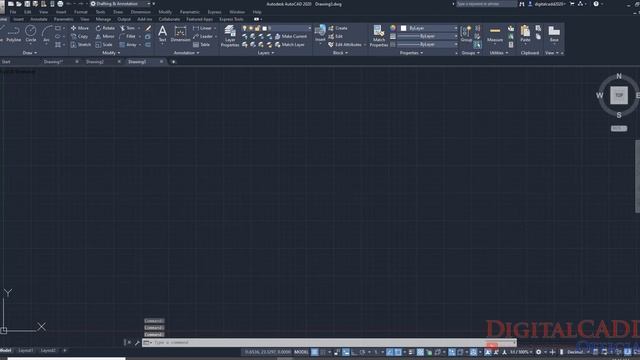Viewport: 640px width, 360px height.
Task: Expand the Modify panel
Action: click(111, 53)
